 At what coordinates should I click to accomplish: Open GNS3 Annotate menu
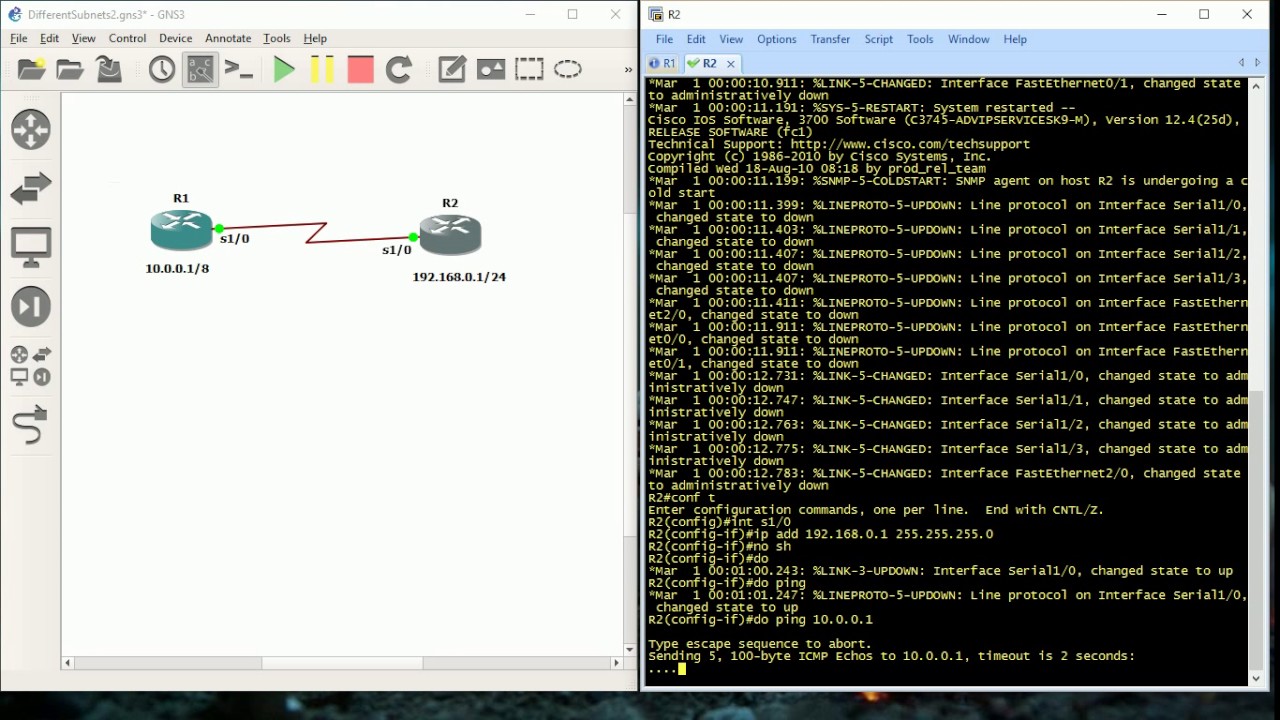coord(228,38)
